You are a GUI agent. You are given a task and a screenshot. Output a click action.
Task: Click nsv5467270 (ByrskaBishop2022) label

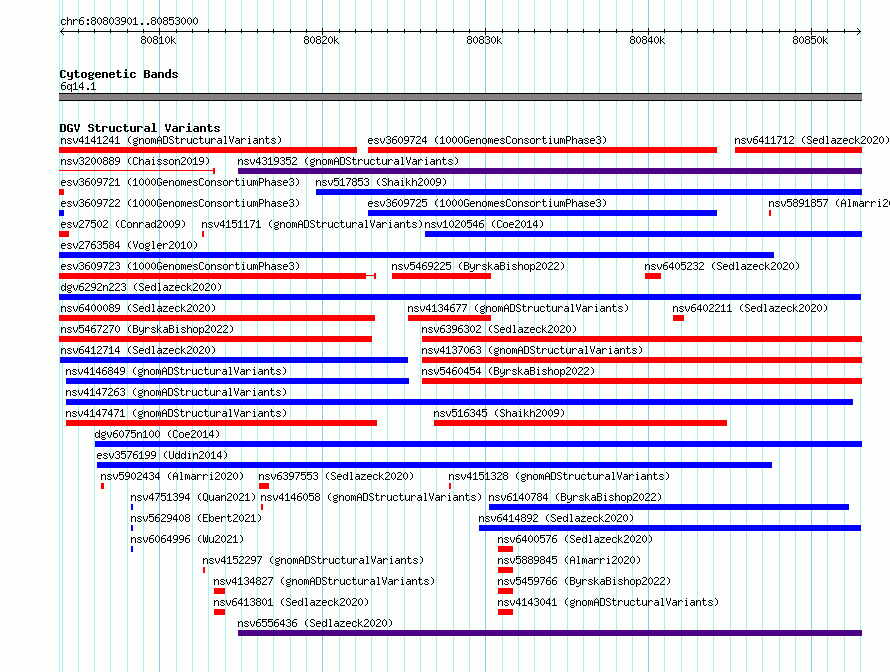[x=147, y=329]
